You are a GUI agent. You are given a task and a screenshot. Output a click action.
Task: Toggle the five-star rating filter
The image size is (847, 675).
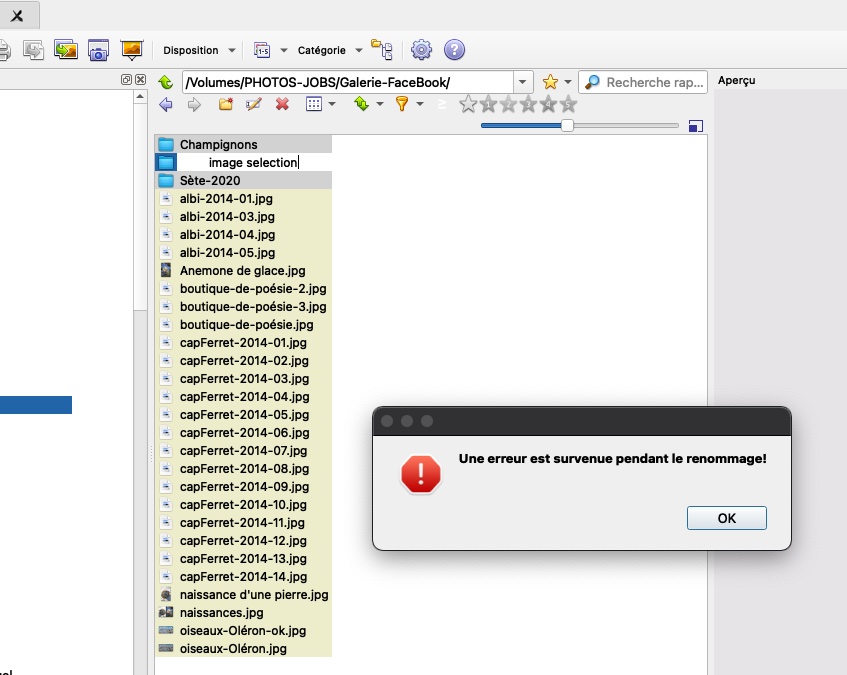(568, 104)
